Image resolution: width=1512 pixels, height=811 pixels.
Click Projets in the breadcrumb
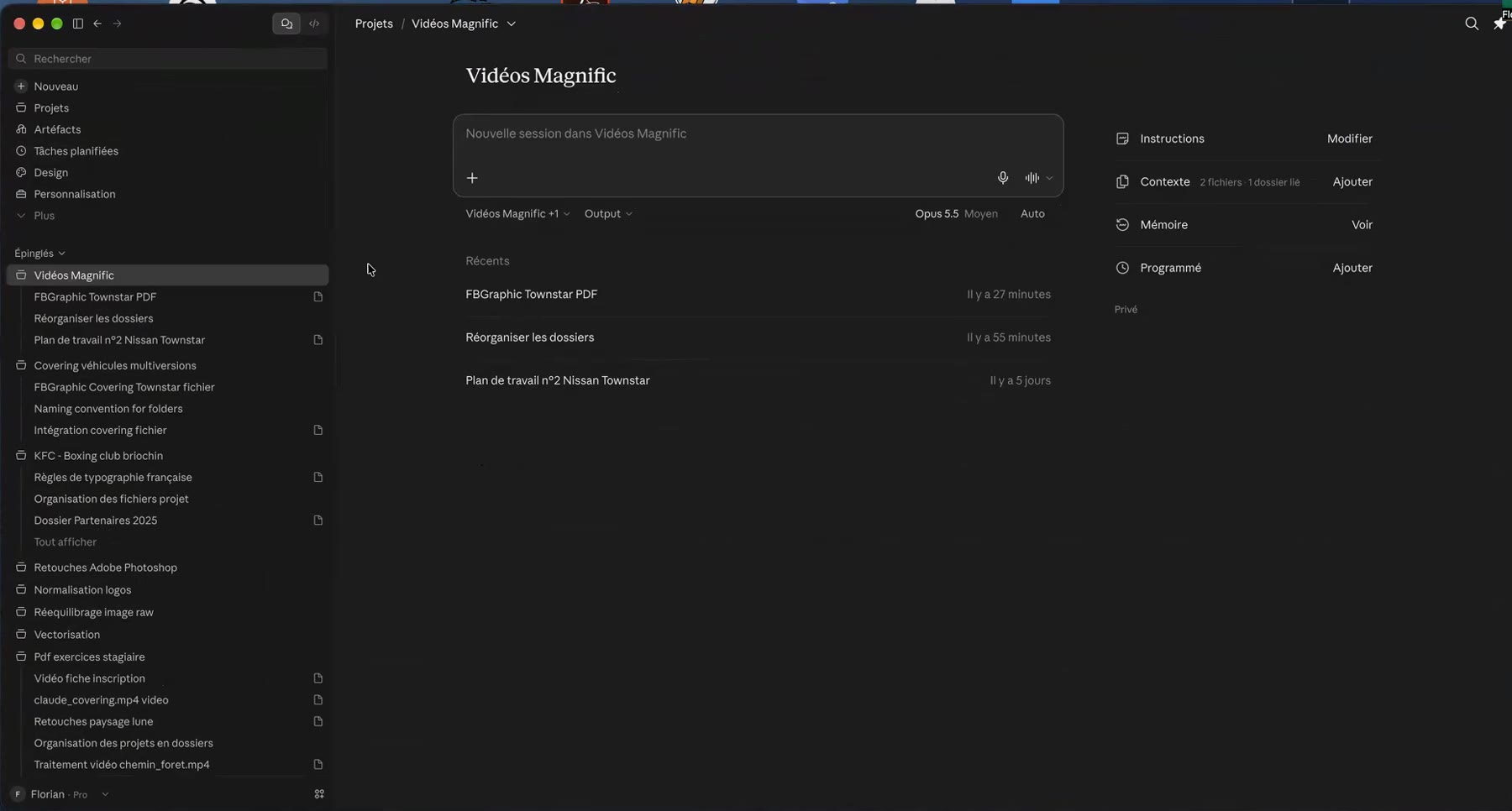click(374, 24)
